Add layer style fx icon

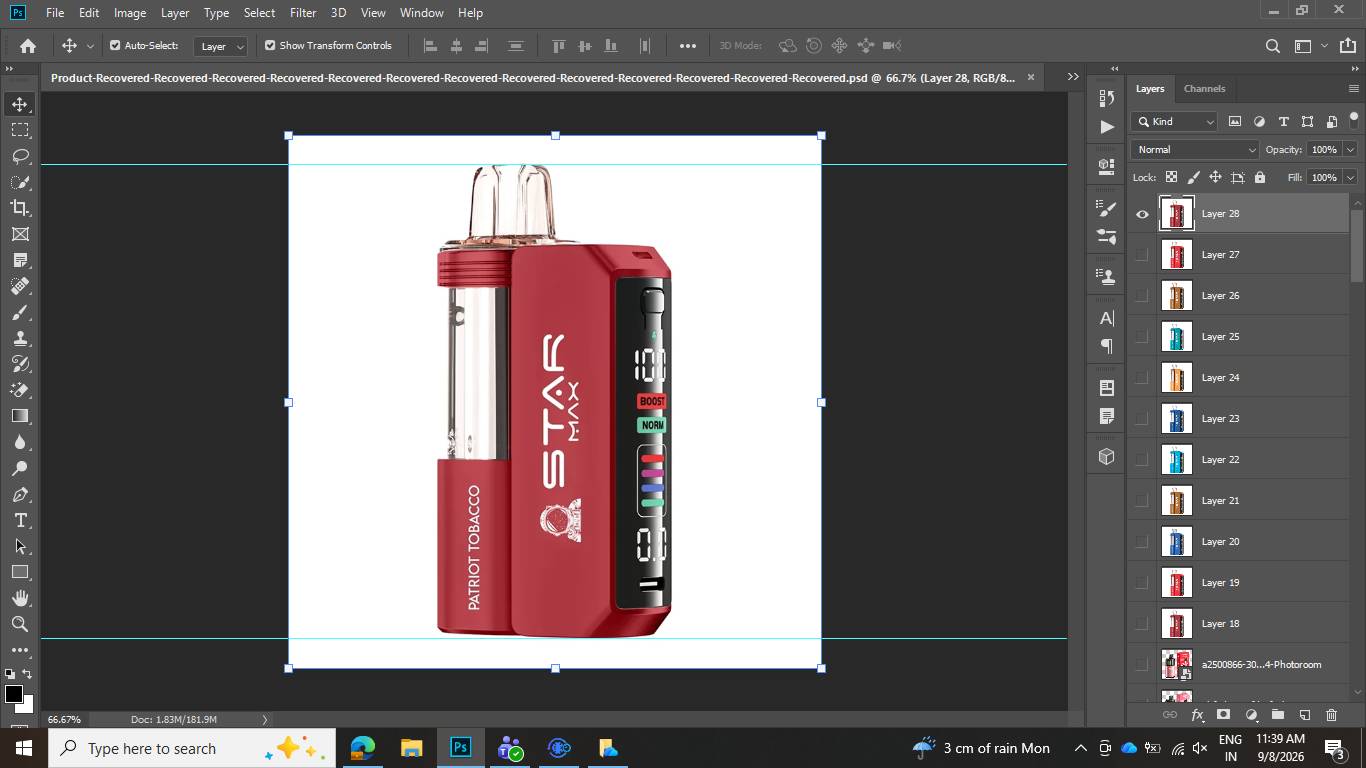pos(1197,715)
